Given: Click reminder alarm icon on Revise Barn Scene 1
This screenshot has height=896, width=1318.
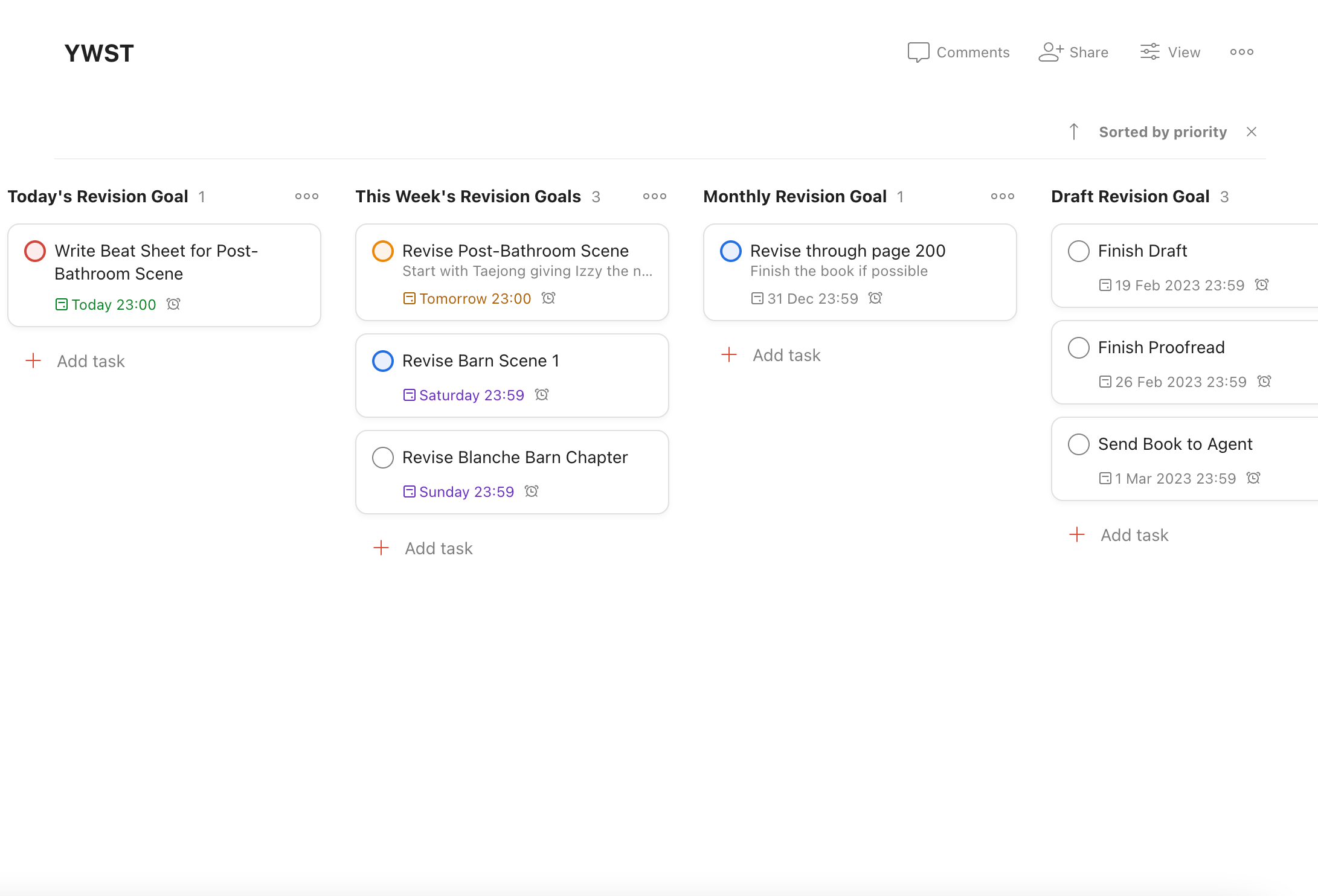Looking at the screenshot, I should coord(542,395).
